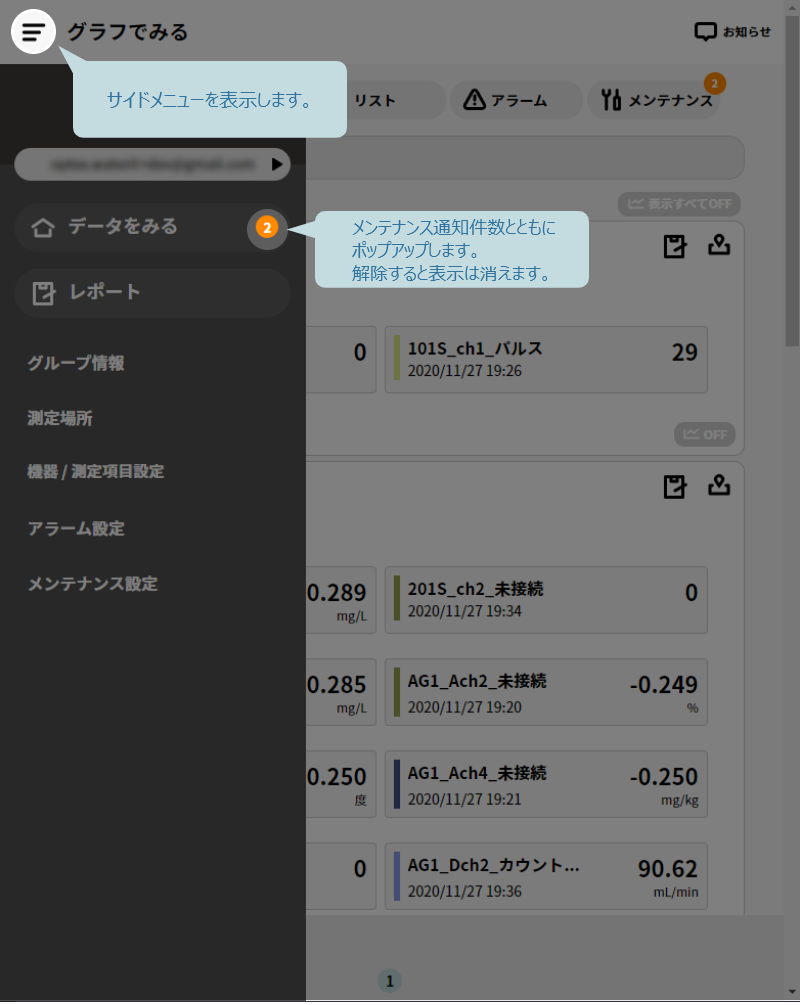Select the AG1_Ach2_未接続 data card
Screen dimensions: 800x1005
click(546, 692)
